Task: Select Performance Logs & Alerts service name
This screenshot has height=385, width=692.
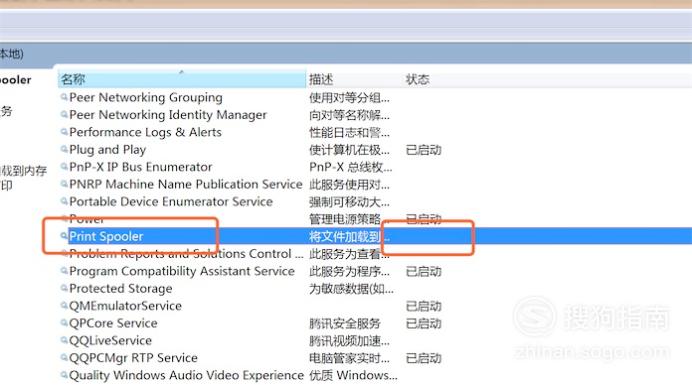Action: (x=145, y=132)
